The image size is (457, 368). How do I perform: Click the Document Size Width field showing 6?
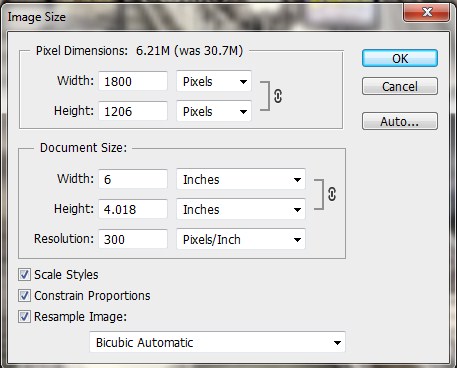click(133, 179)
